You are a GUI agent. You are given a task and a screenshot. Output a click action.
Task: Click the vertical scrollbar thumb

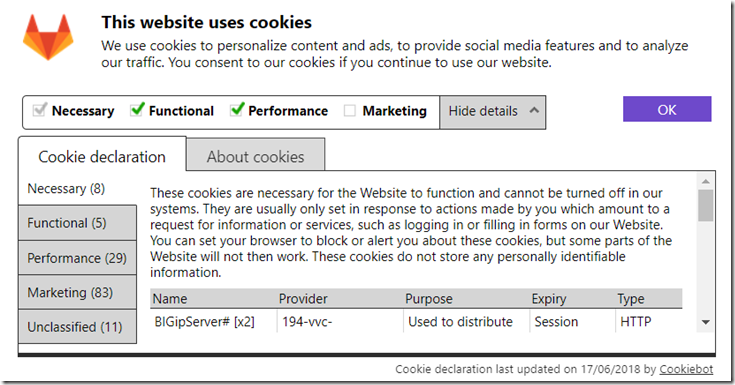[705, 205]
